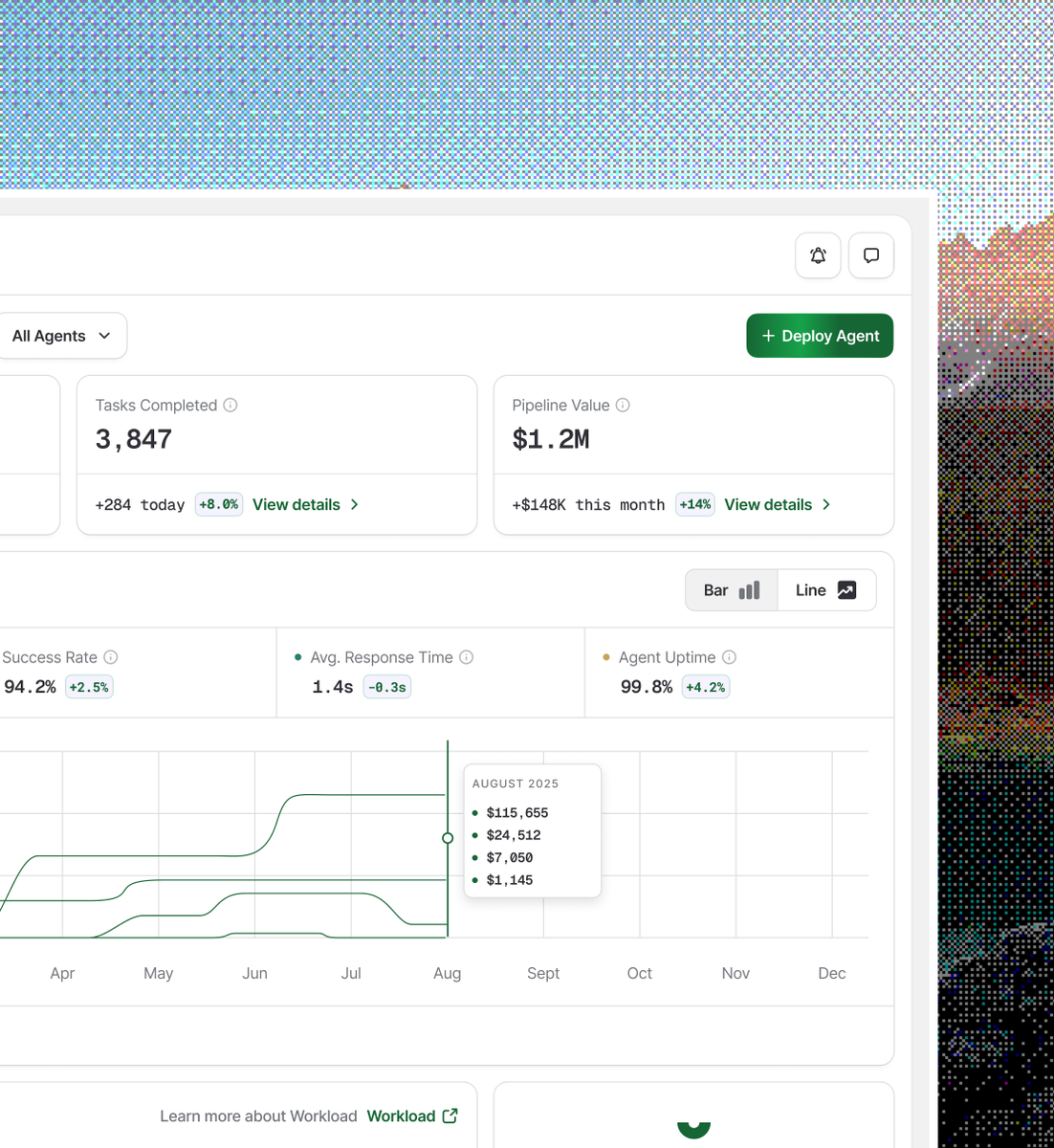Image resolution: width=1054 pixels, height=1148 pixels.
Task: Click the Deploy Agent button
Action: (x=820, y=336)
